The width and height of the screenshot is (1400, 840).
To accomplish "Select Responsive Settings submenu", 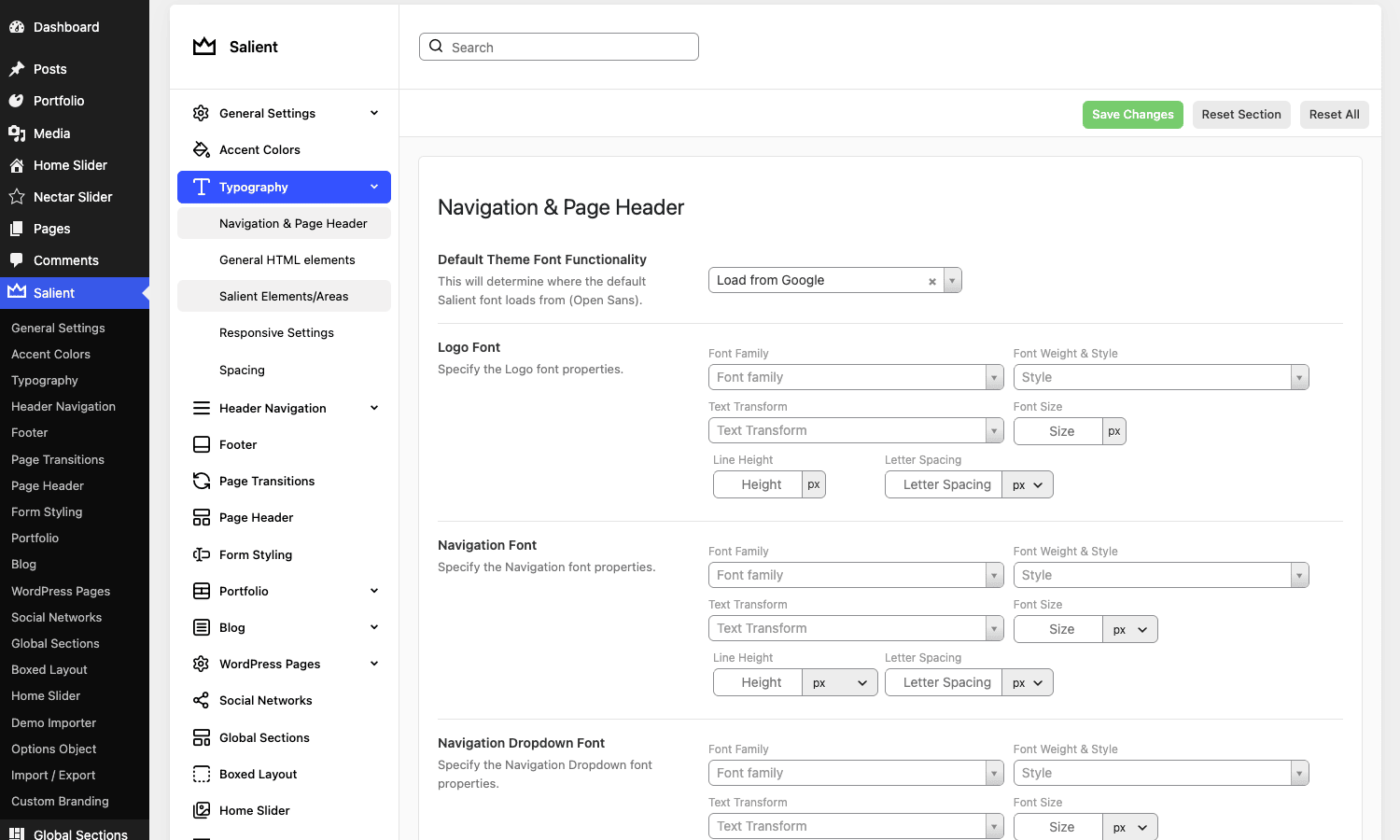I will [284, 332].
